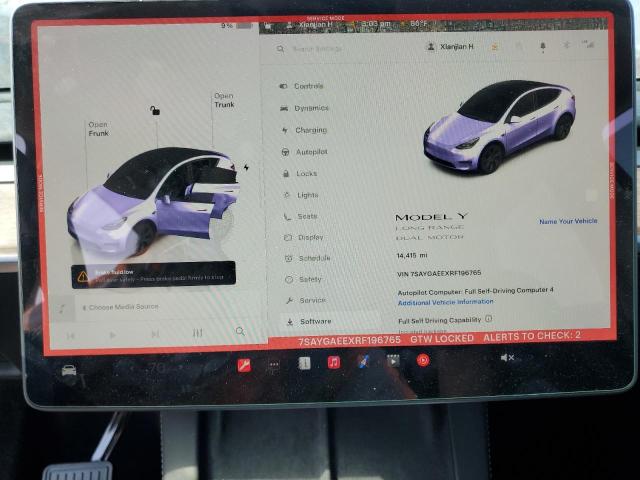Screen dimensions: 640x480
Task: Tap Open Trunk on the car view
Action: (224, 100)
